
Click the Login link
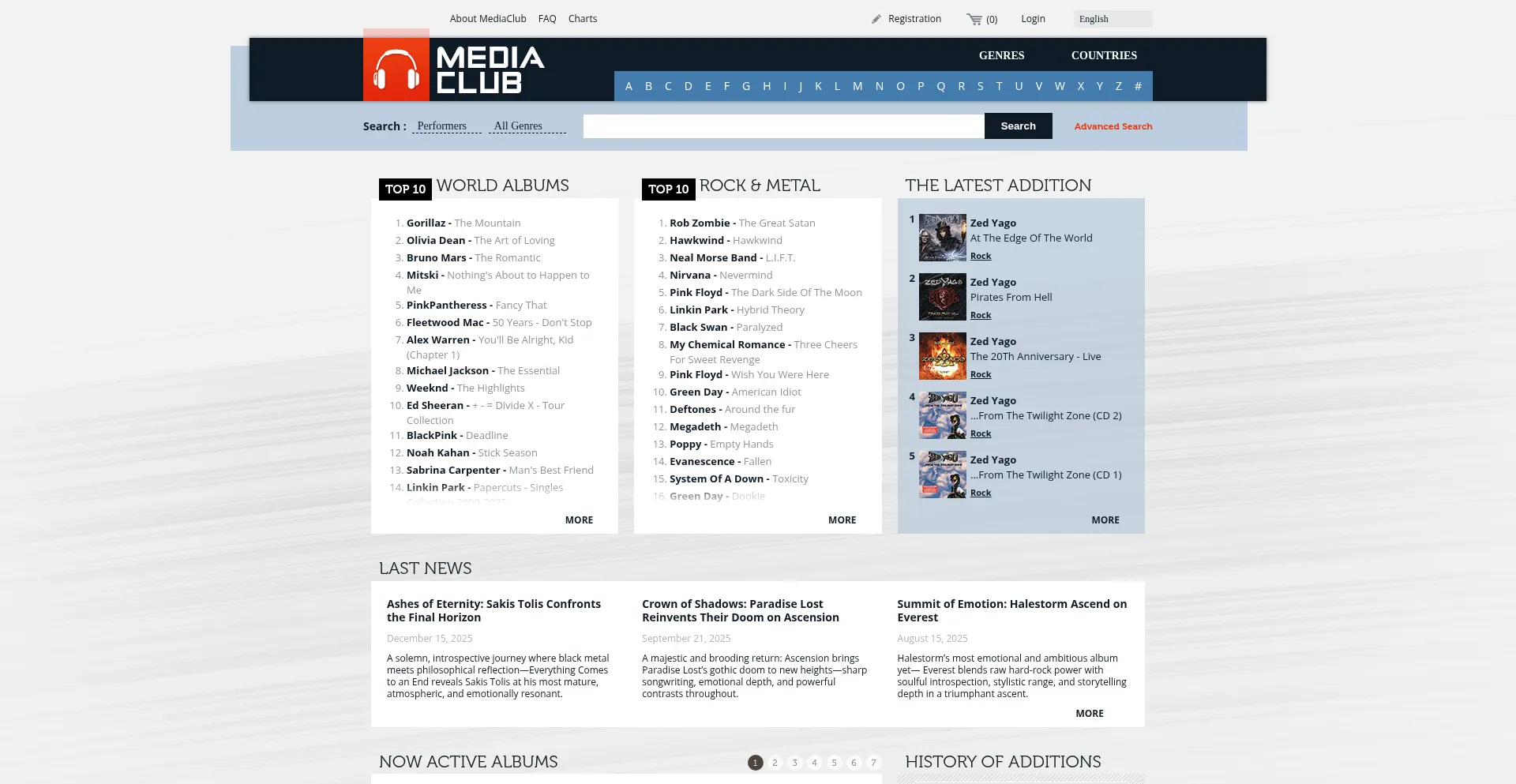click(1033, 19)
